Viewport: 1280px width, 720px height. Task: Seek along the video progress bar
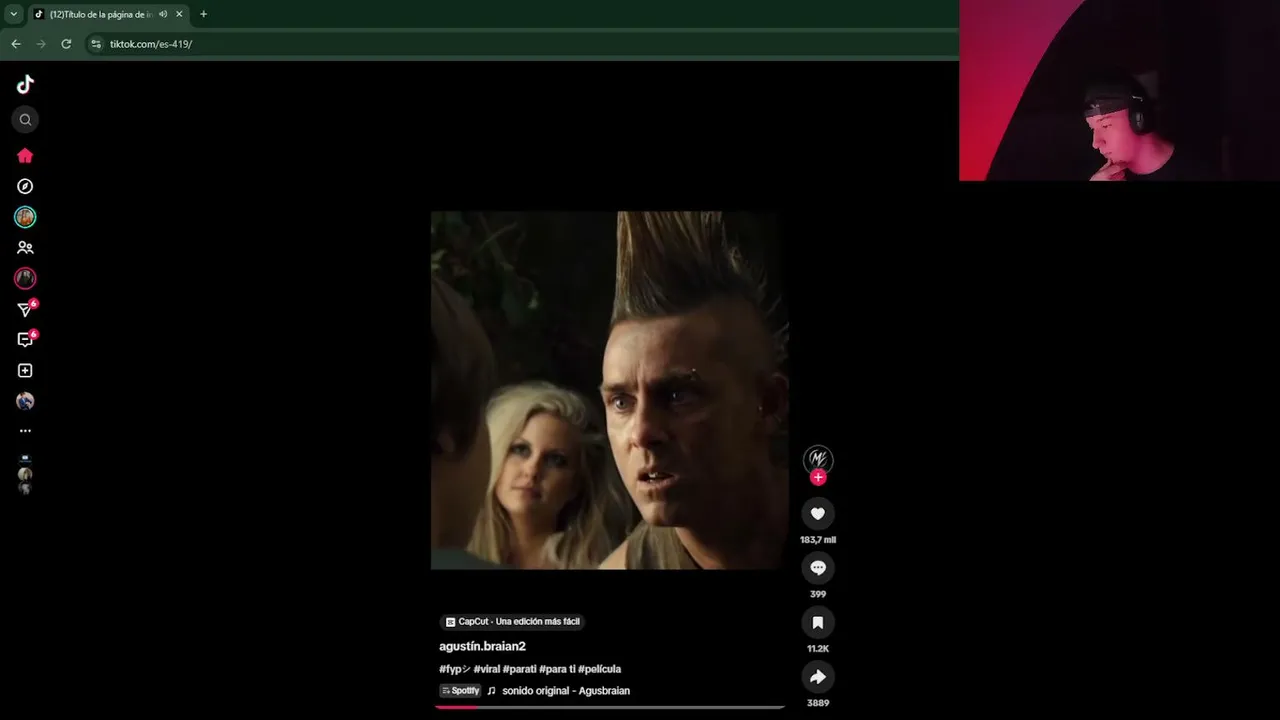tap(610, 707)
